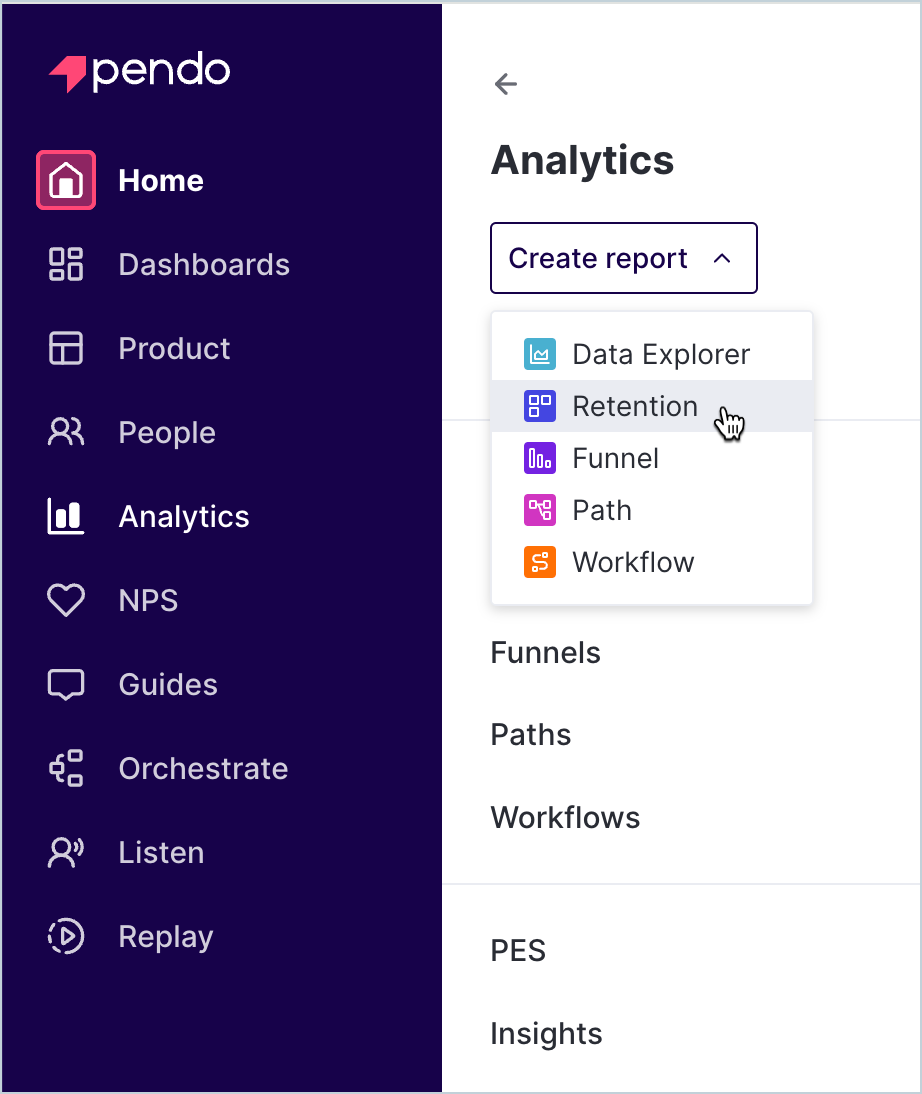The height and width of the screenshot is (1094, 922).
Task: Open Listen label in sidebar
Action: (x=161, y=852)
